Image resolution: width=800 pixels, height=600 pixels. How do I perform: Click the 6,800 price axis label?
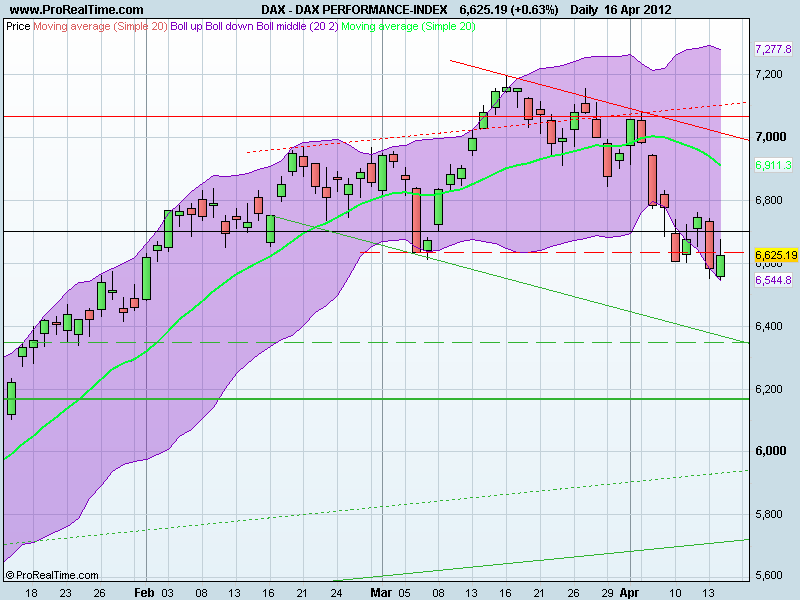coord(769,200)
